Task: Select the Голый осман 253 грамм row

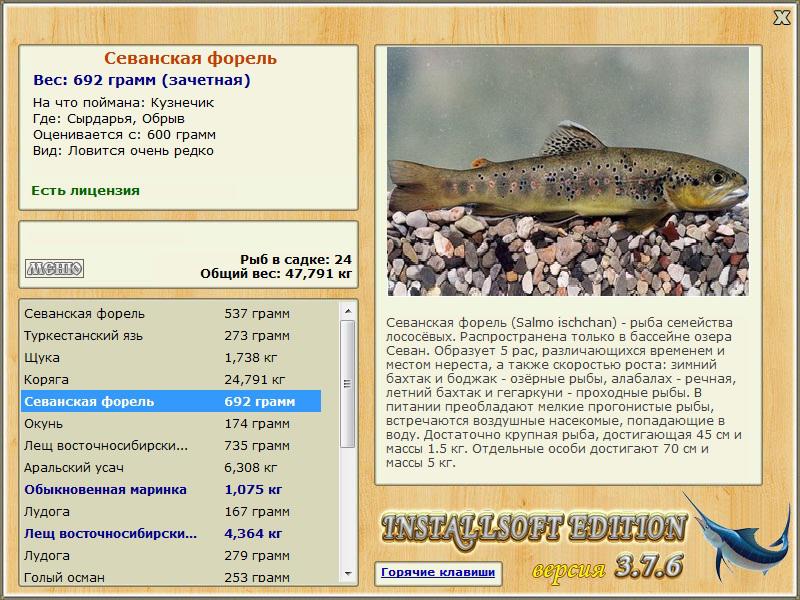Action: pos(171,577)
